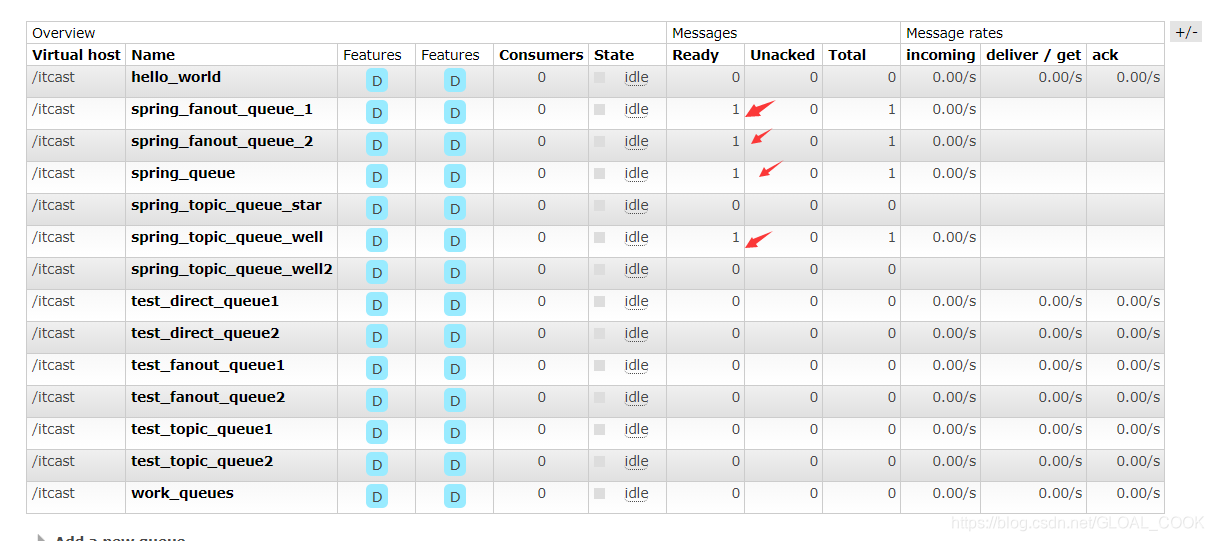1214x541 pixels.
Task: Click left D badge for spring_fanout_queue_1
Action: pos(377,113)
